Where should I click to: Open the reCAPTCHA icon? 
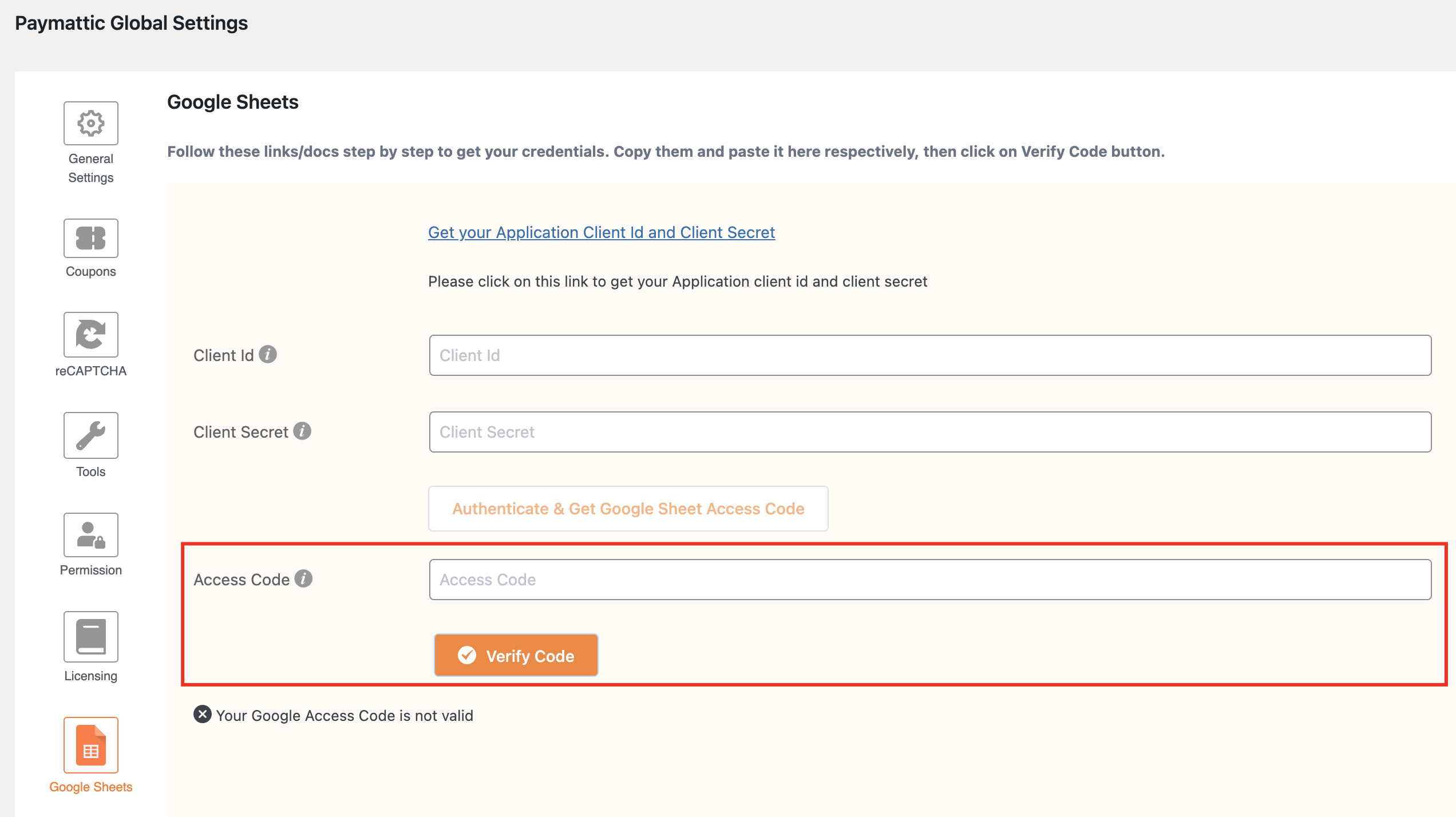point(90,334)
